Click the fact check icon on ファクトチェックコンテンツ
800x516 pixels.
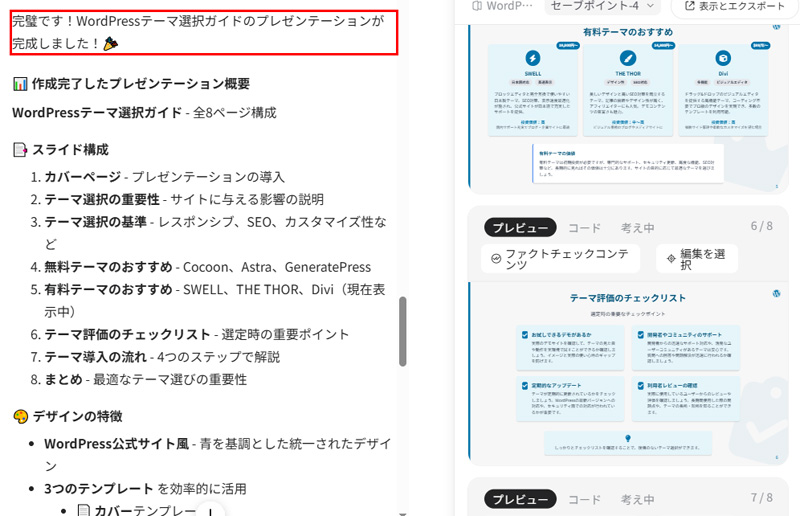(496, 259)
